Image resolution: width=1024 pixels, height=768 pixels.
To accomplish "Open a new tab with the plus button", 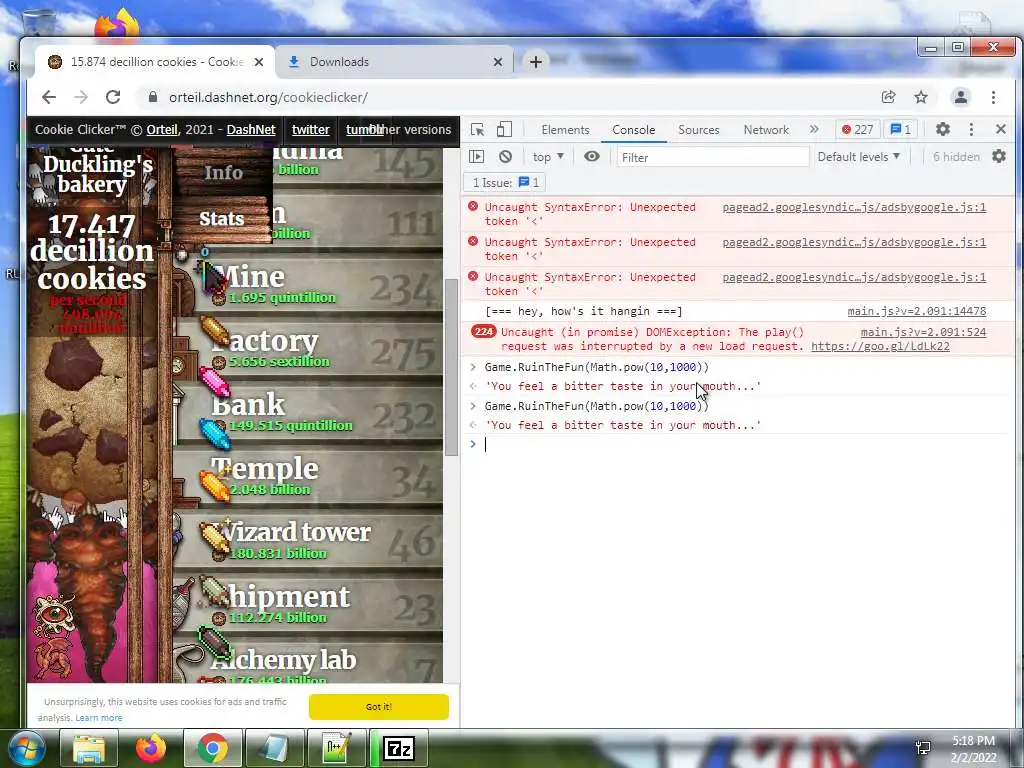I will pyautogui.click(x=536, y=62).
